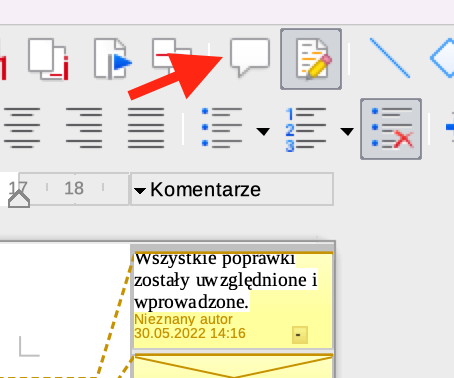The width and height of the screenshot is (454, 378).
Task: Center align the paragraph
Action: 22,128
